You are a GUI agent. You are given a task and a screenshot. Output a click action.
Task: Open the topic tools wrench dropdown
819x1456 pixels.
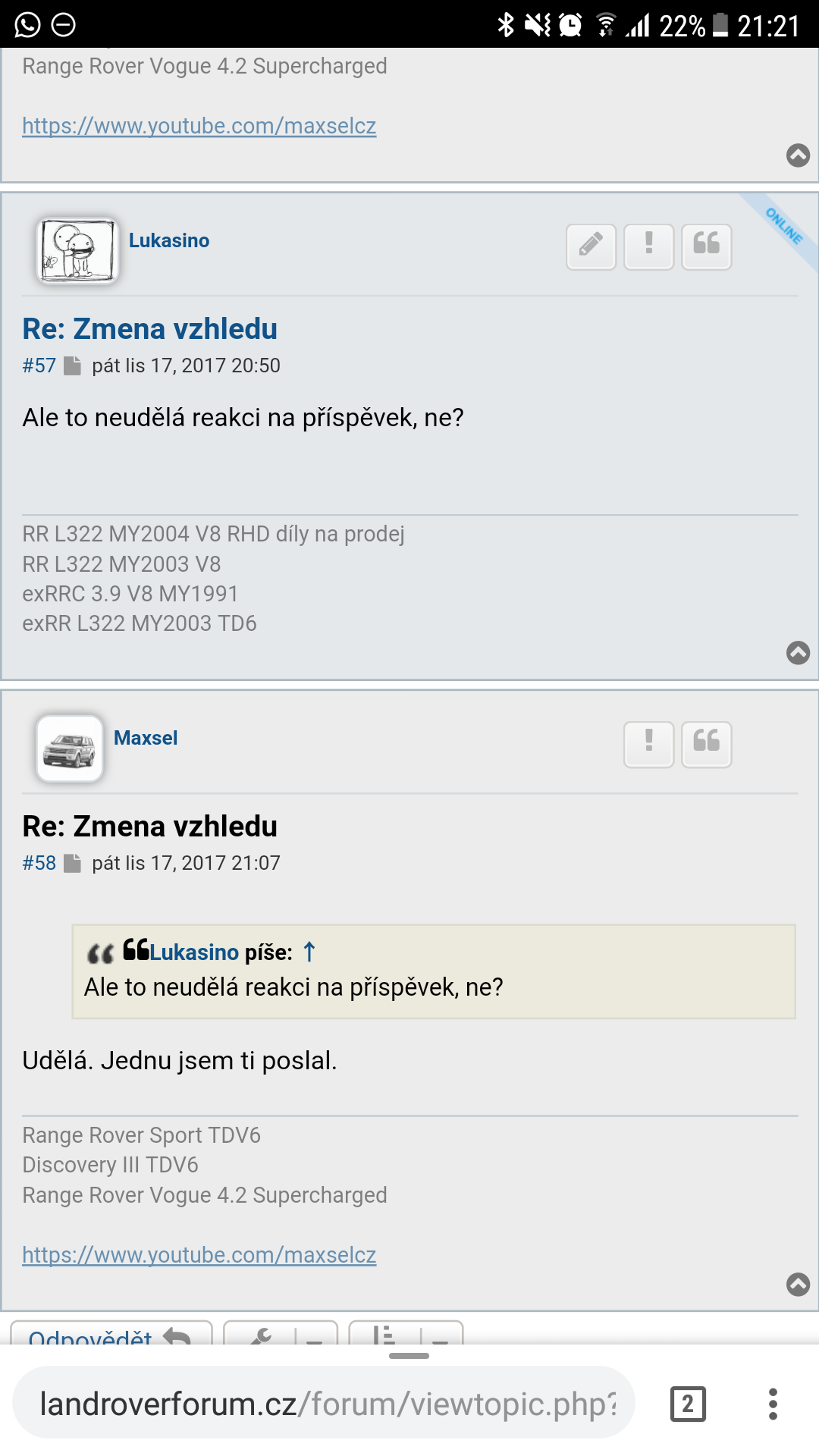point(280,1335)
